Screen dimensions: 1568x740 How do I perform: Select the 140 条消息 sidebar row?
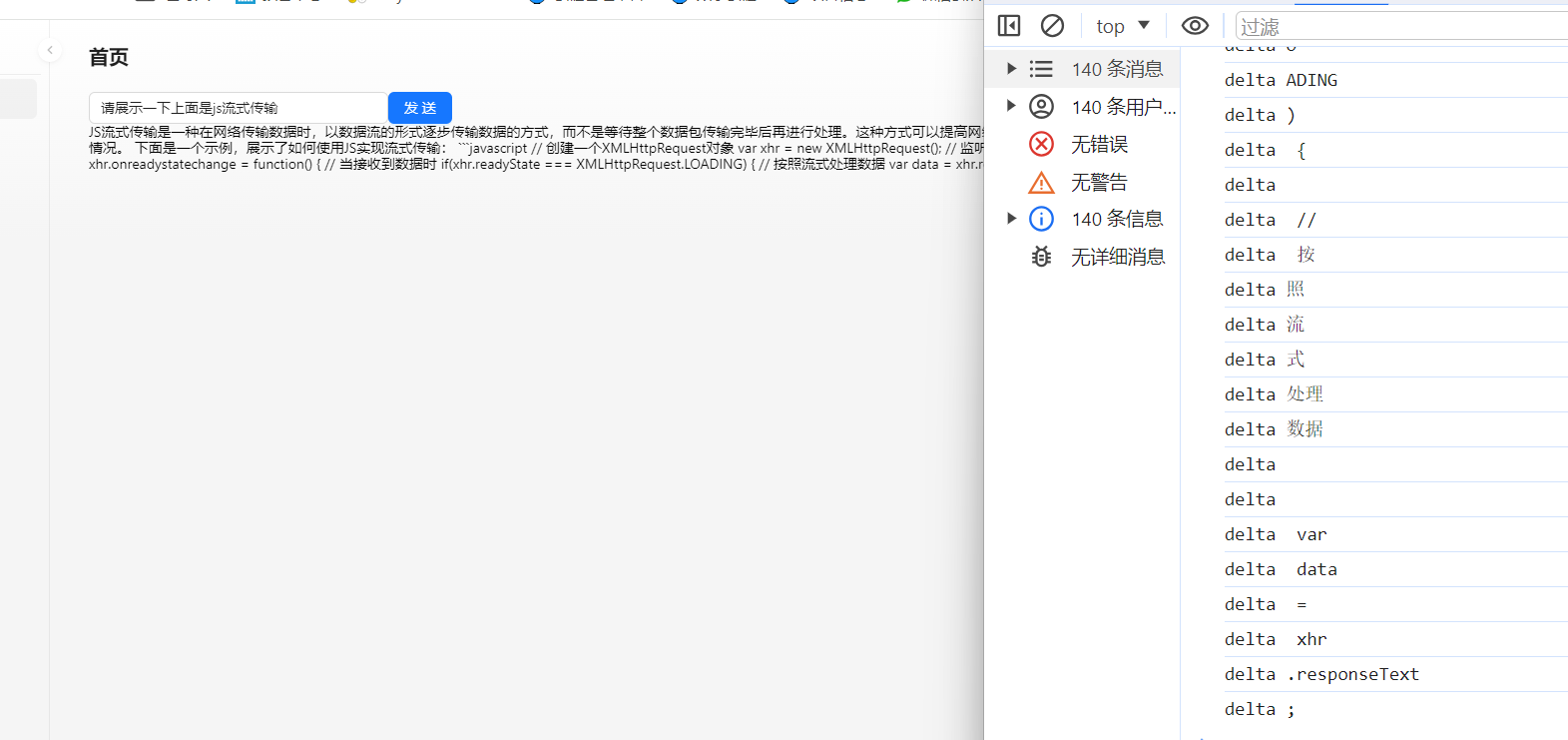click(x=1082, y=69)
